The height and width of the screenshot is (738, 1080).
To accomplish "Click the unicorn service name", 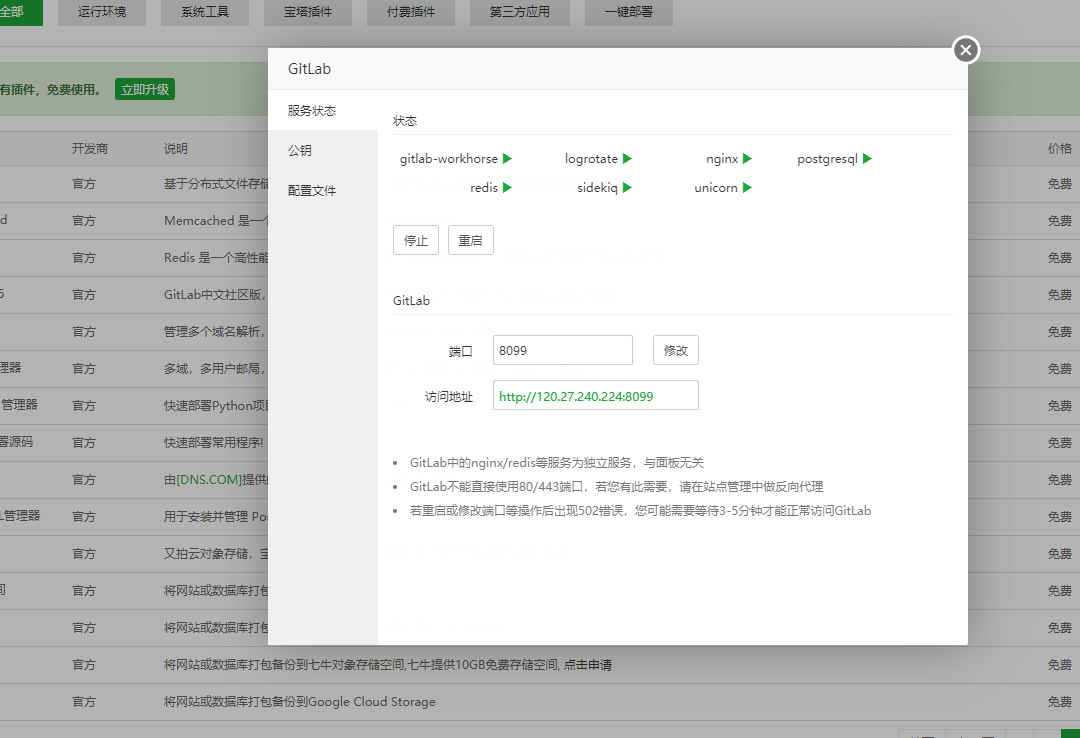I will click(716, 187).
